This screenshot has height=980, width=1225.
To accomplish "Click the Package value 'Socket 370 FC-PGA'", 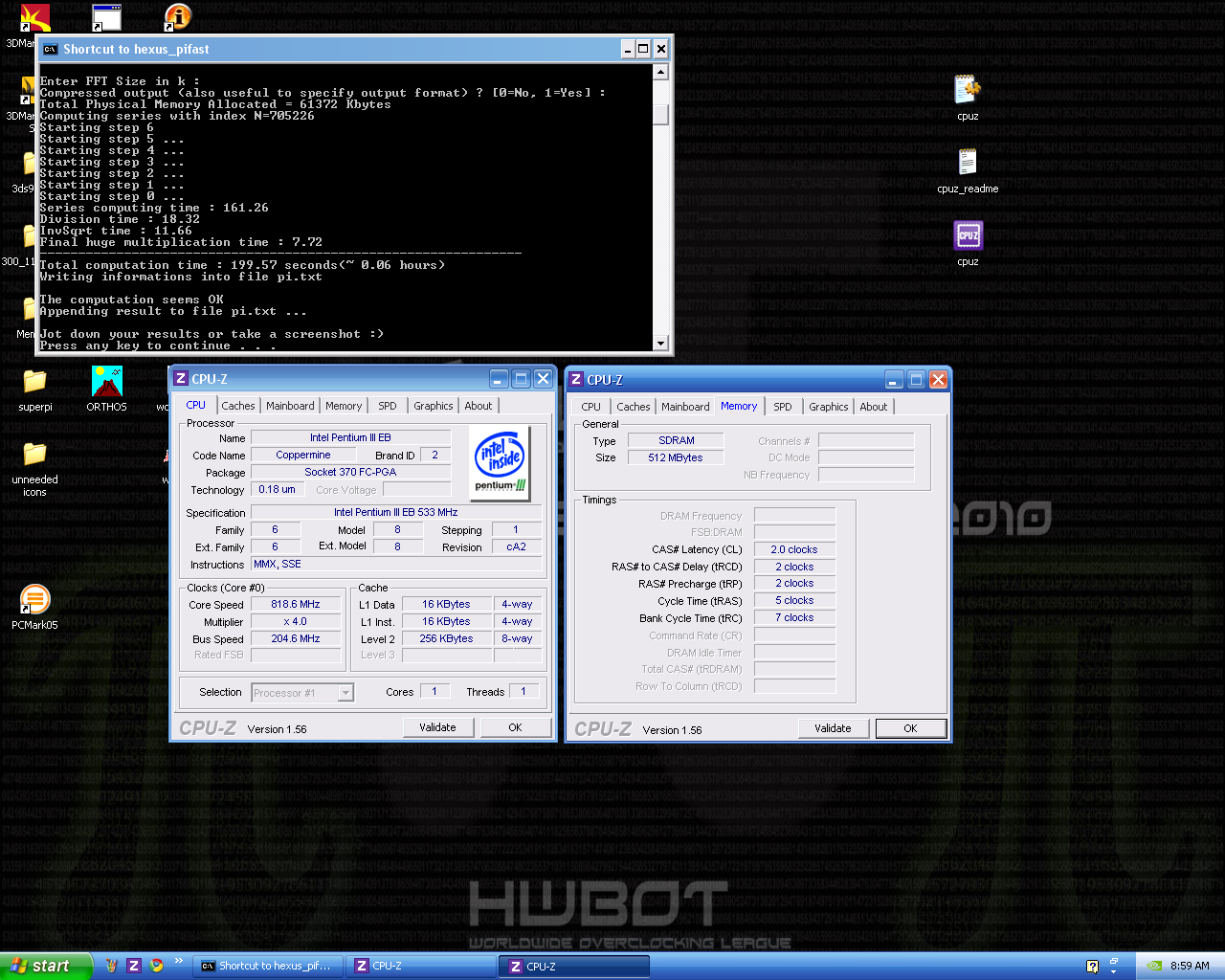I will 350,472.
